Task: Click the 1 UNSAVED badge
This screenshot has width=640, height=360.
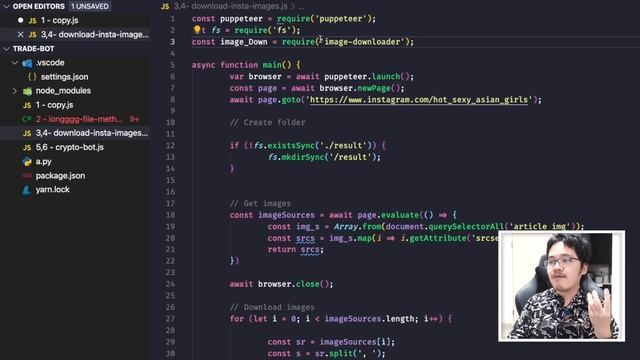Action: [90, 6]
